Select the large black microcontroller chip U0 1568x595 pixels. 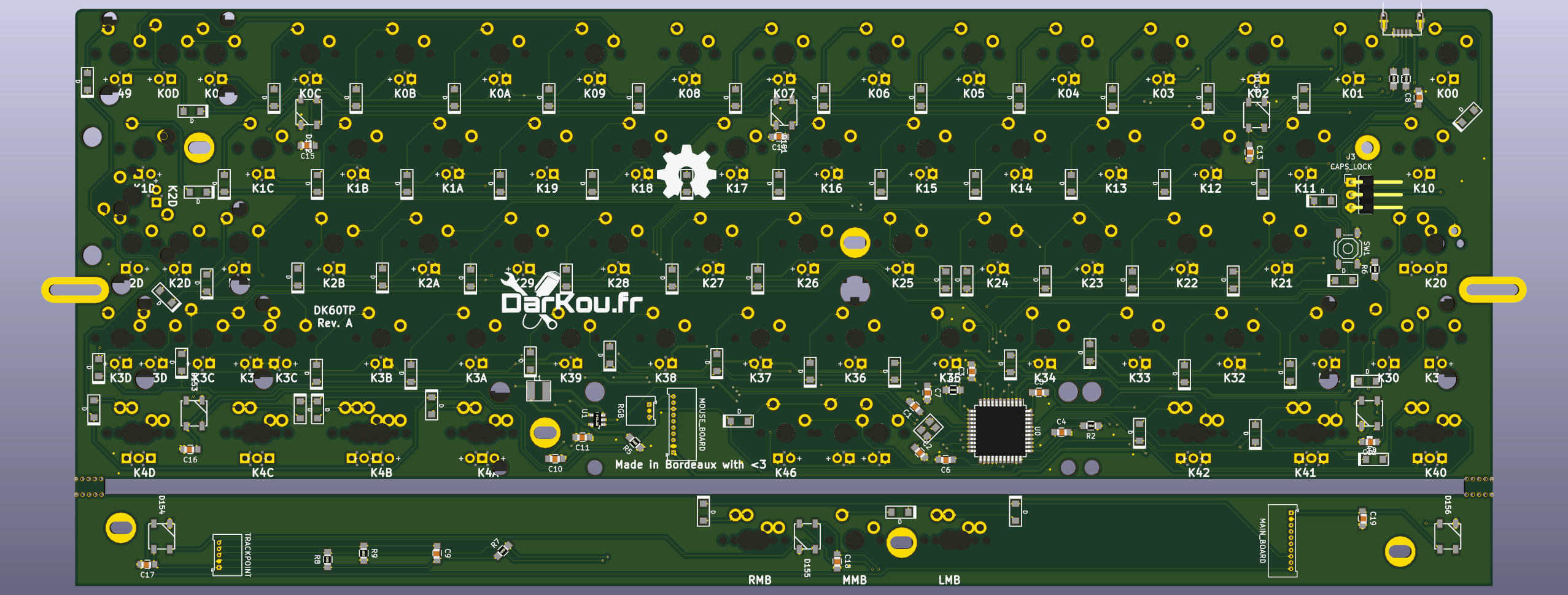coord(999,431)
